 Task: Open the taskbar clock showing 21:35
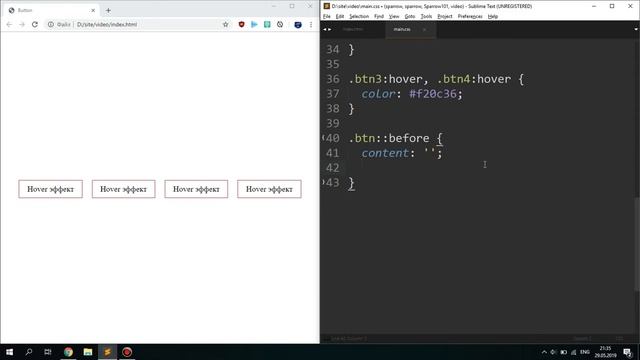click(x=605, y=352)
